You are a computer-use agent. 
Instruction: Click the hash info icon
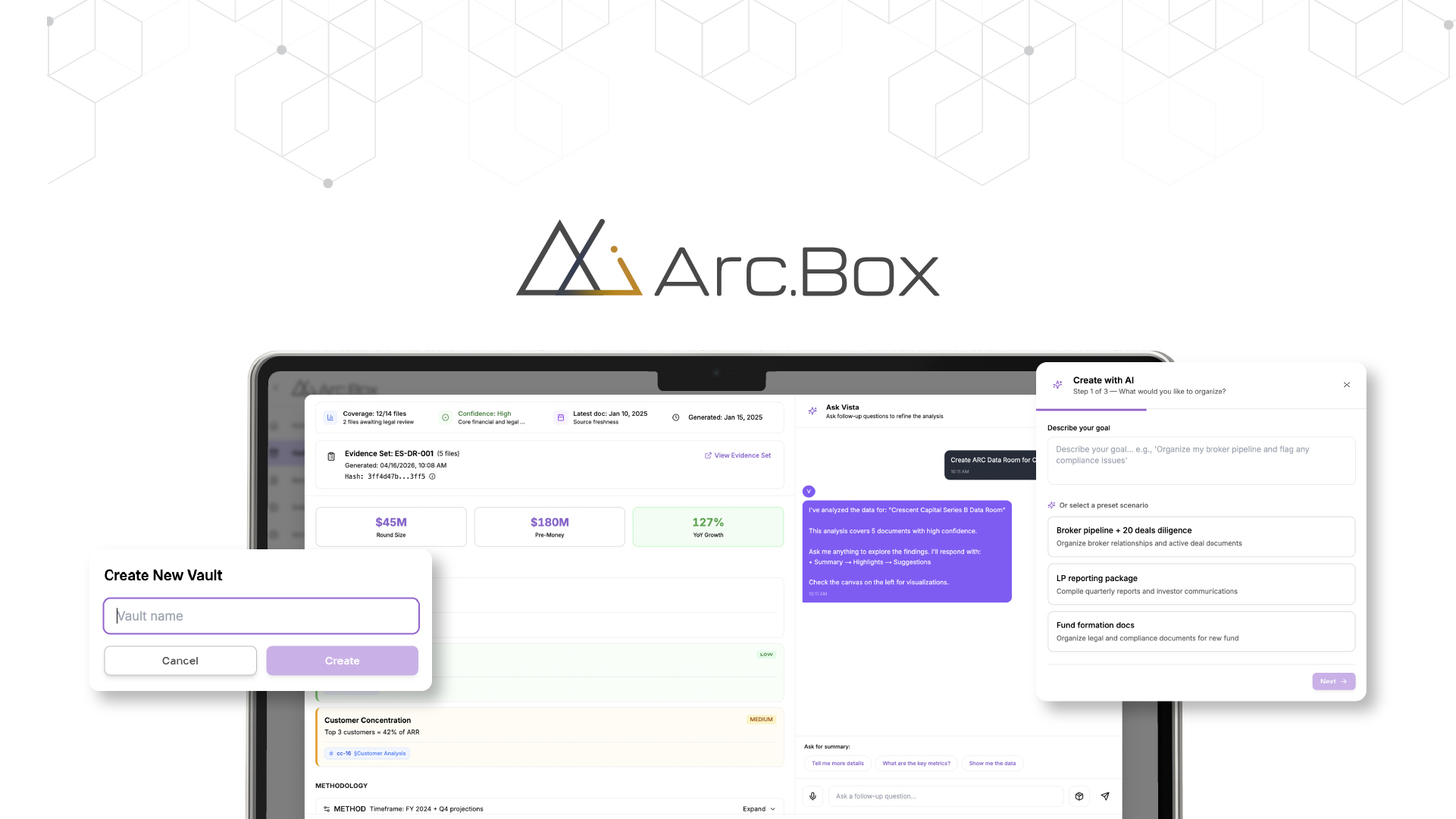(x=432, y=477)
